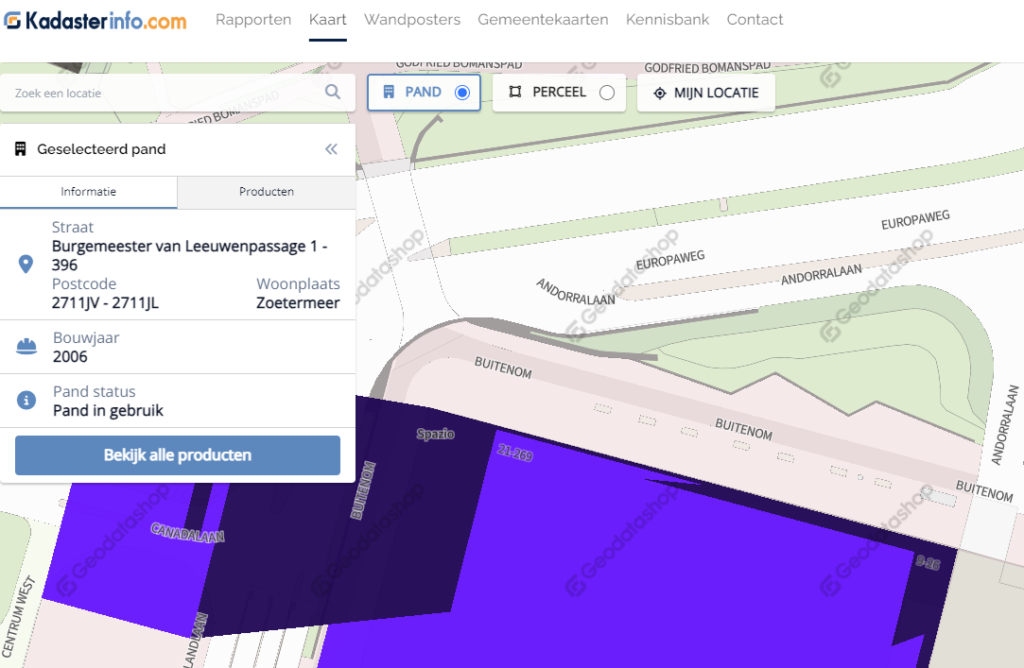This screenshot has width=1024, height=668.
Task: Switch to the Producten tab
Action: pyautogui.click(x=266, y=192)
